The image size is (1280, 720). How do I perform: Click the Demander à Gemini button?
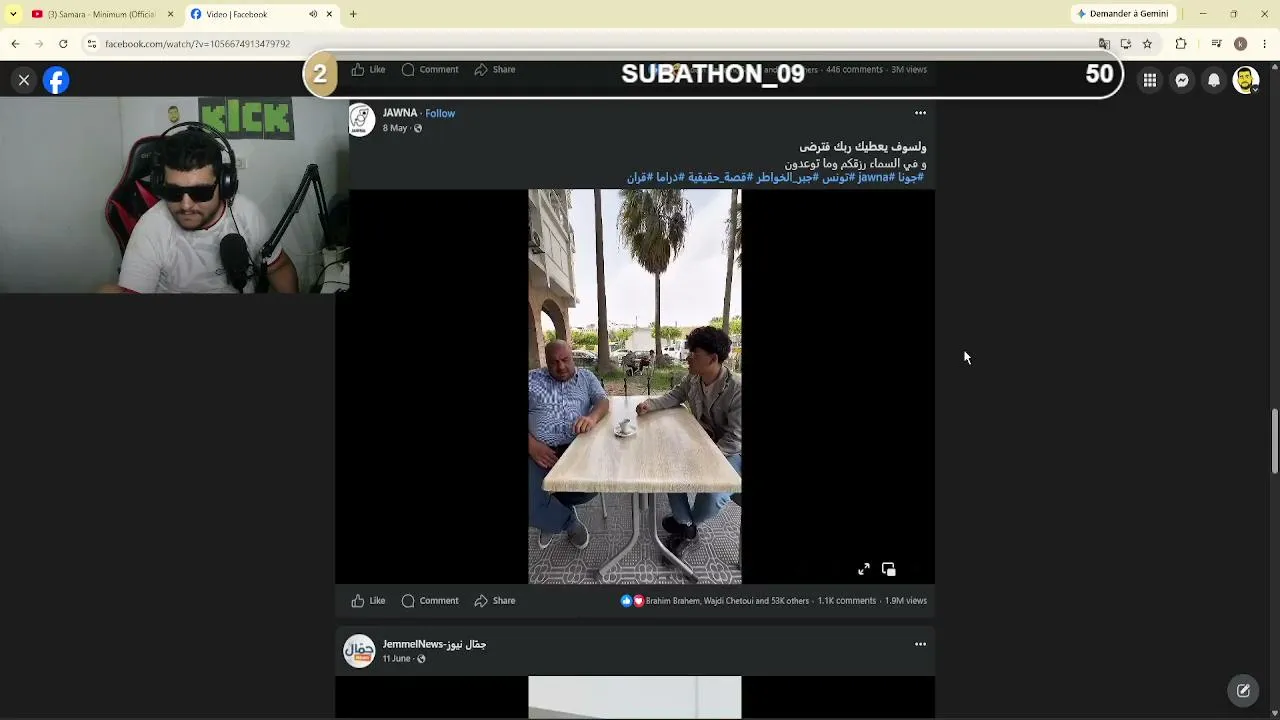(x=1122, y=14)
